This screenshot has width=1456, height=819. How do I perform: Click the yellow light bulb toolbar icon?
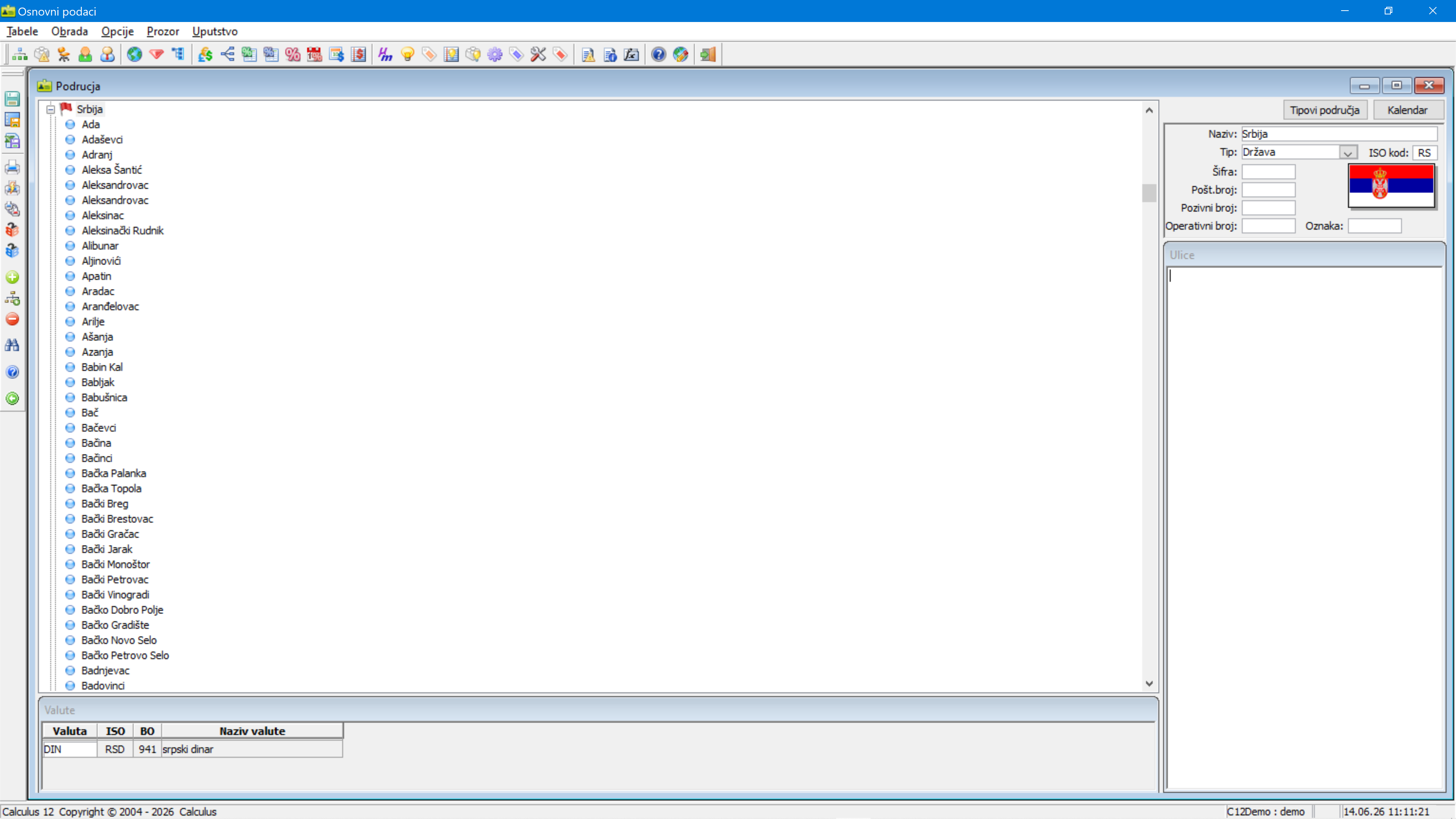point(408,54)
